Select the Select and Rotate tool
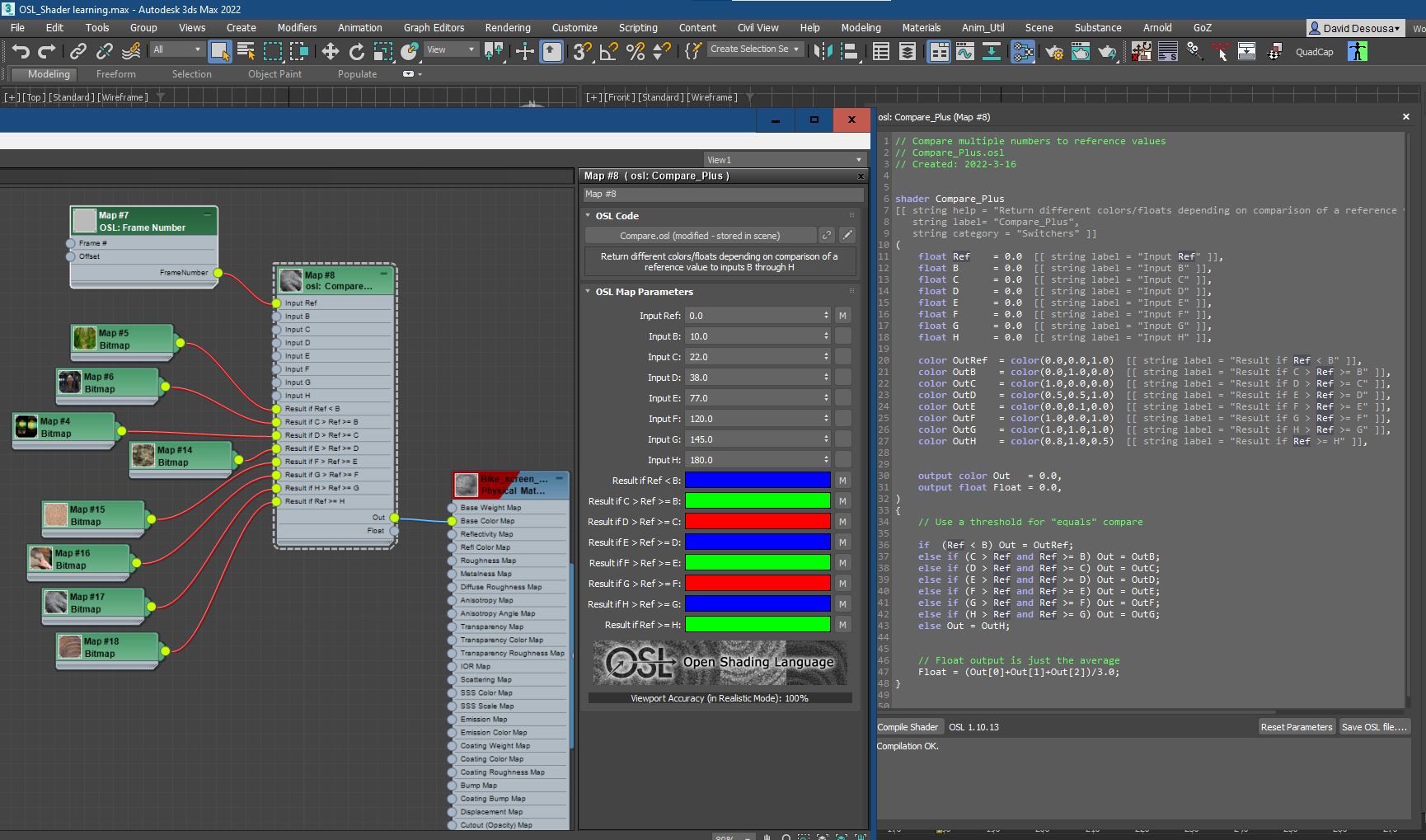1426x840 pixels. [356, 51]
